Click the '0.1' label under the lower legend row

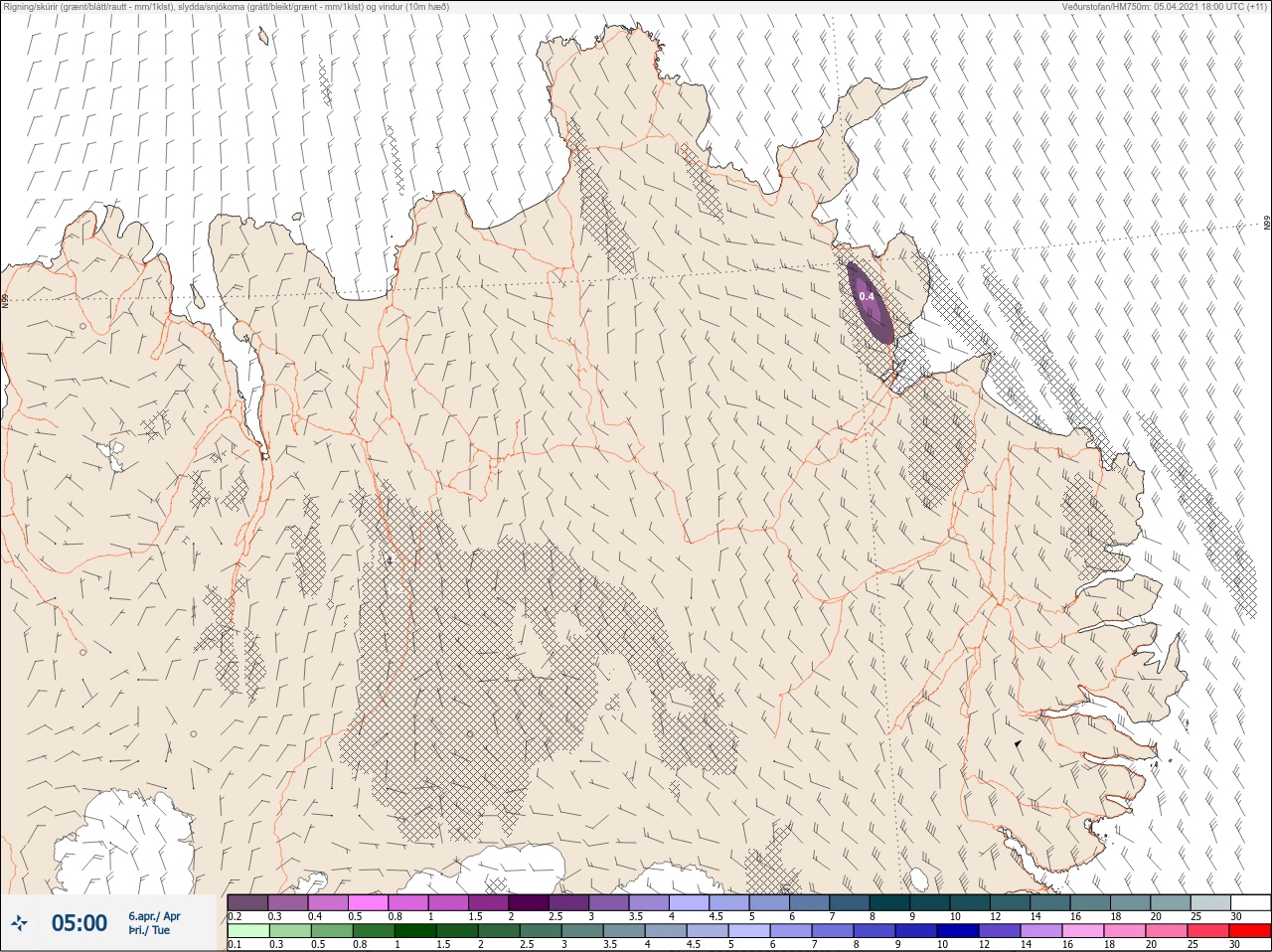tap(235, 945)
